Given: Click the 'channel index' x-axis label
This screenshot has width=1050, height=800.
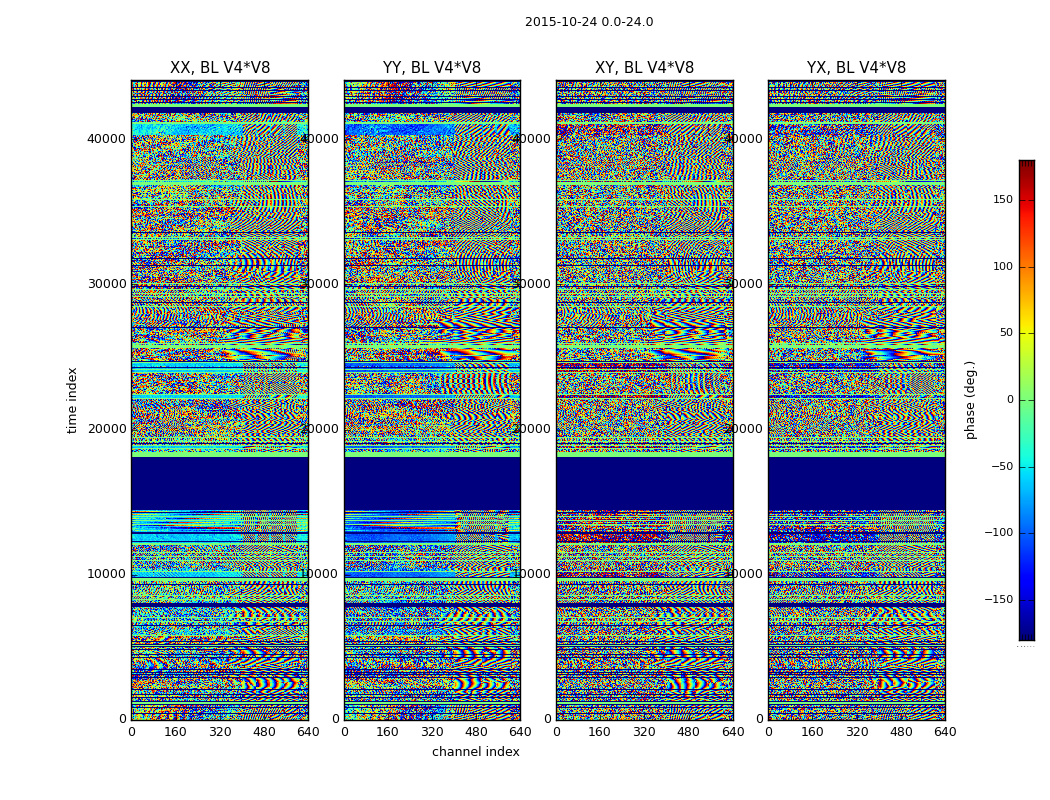Looking at the screenshot, I should (475, 752).
